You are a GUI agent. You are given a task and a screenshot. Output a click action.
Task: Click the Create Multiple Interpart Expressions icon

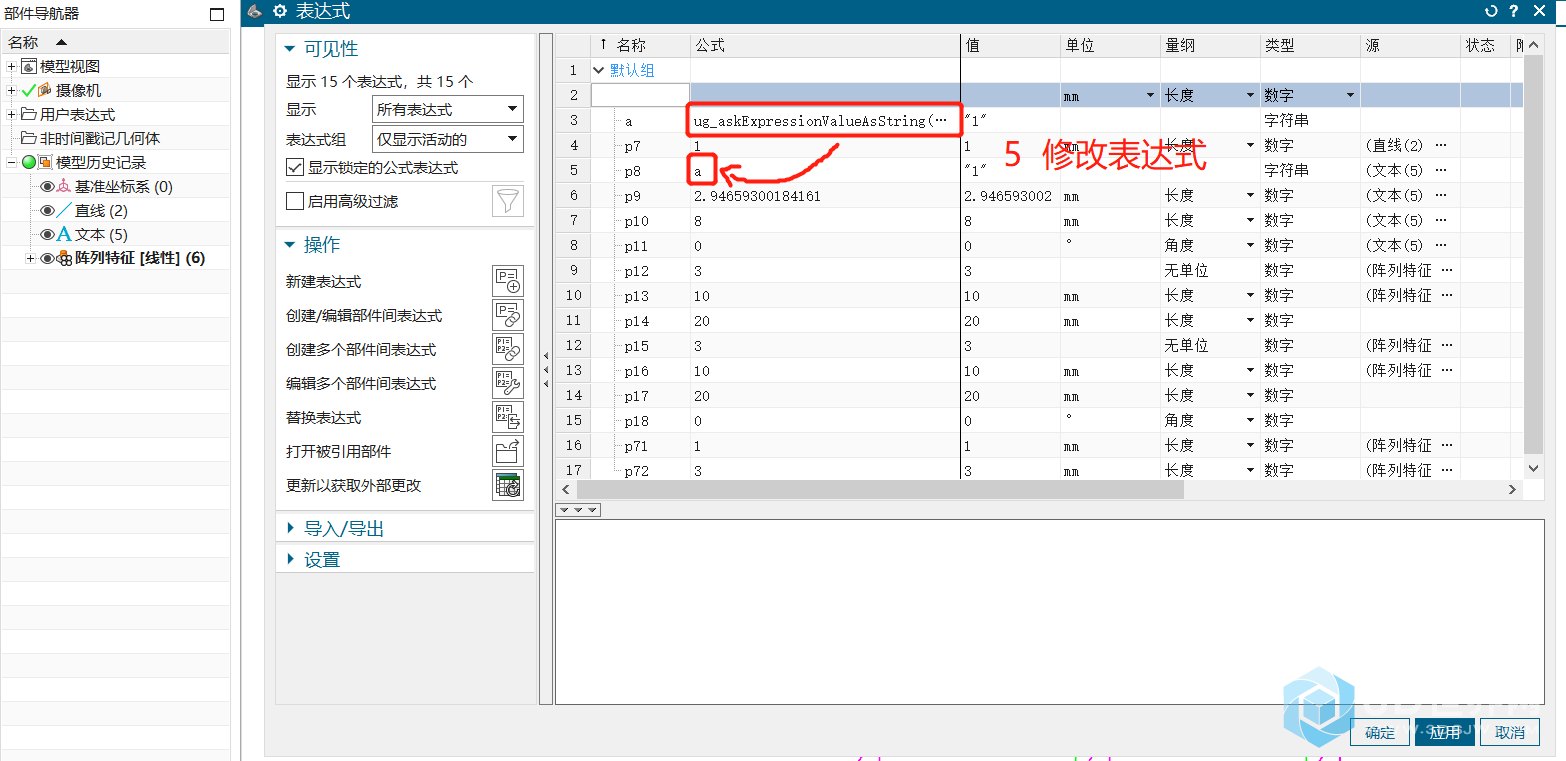pos(508,350)
